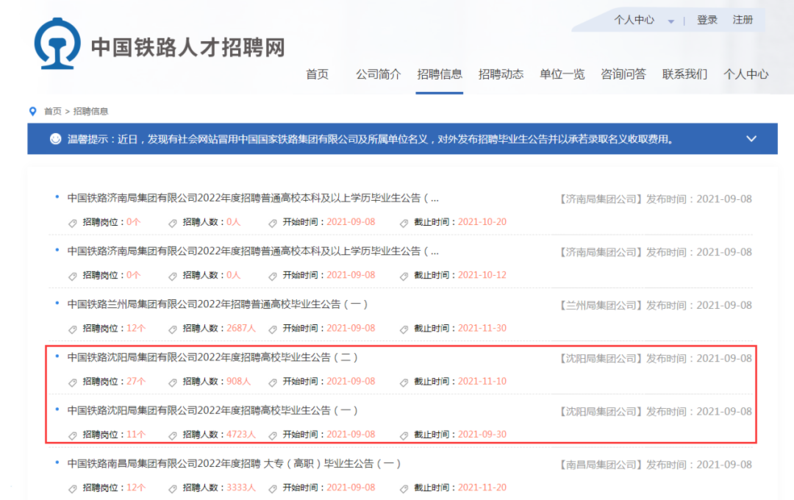
Task: Open 个人中心 in the top bar
Action: pyautogui.click(x=634, y=20)
